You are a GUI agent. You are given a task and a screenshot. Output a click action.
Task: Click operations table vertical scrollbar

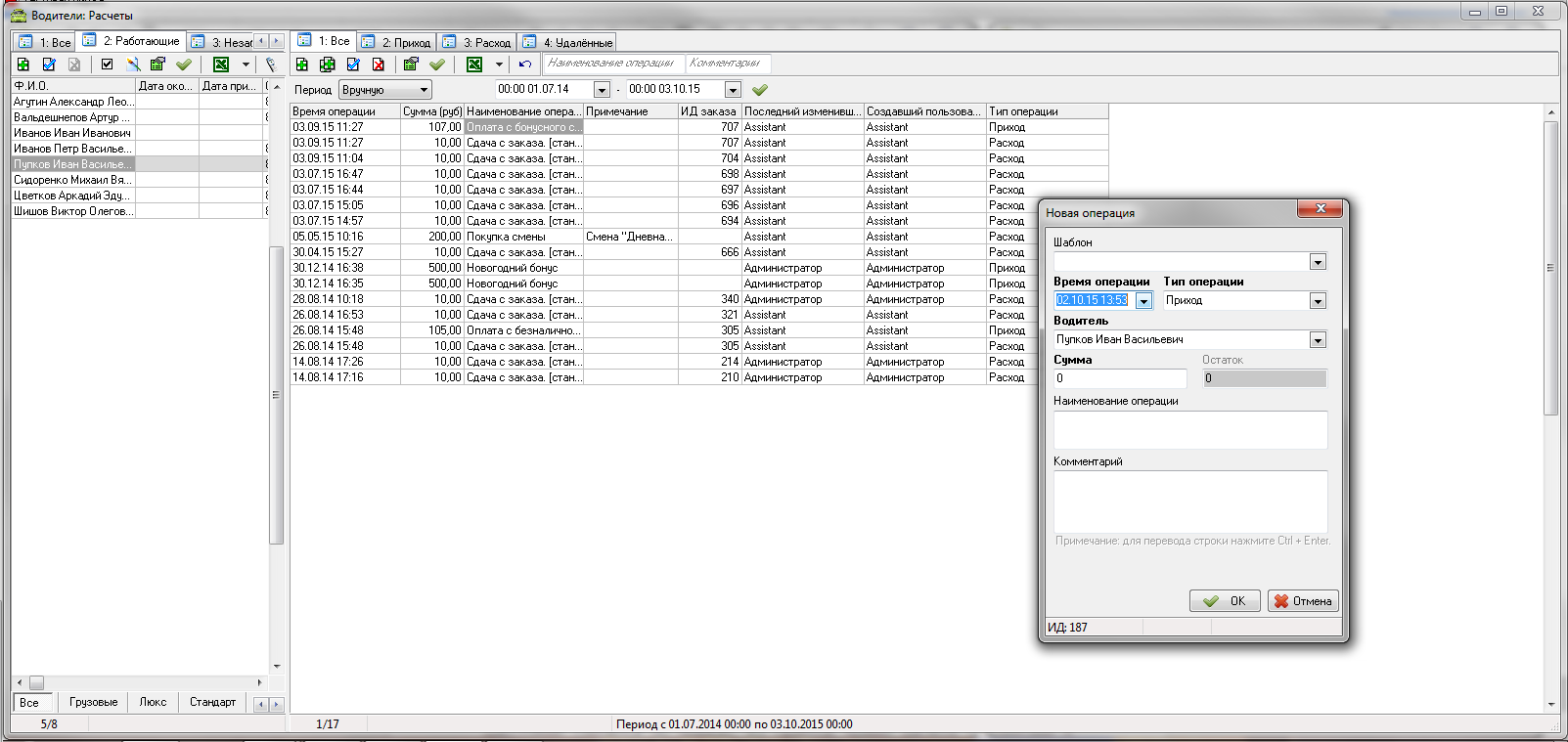coord(1550,268)
